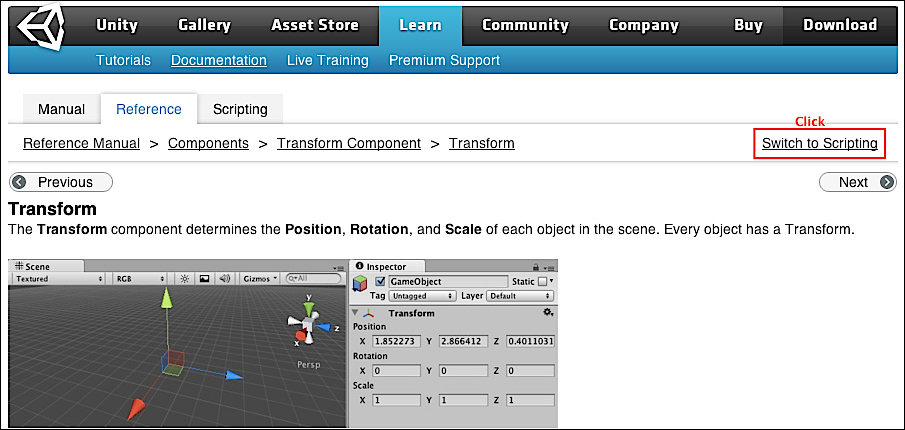Screen dimensions: 905x430
Task: Click the blue Z axis arrow
Action: (233, 376)
